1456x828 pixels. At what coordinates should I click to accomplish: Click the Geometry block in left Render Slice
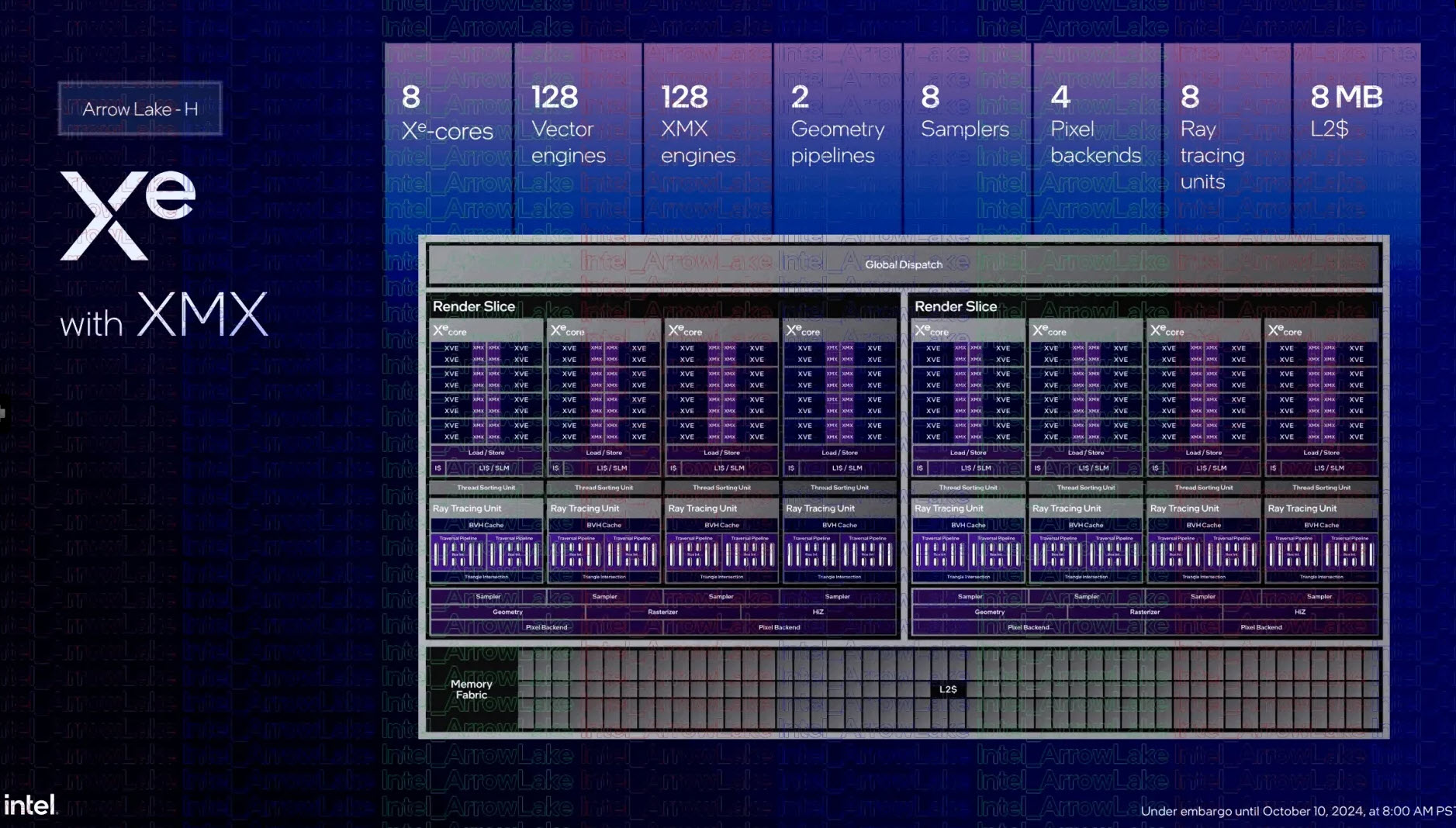508,612
